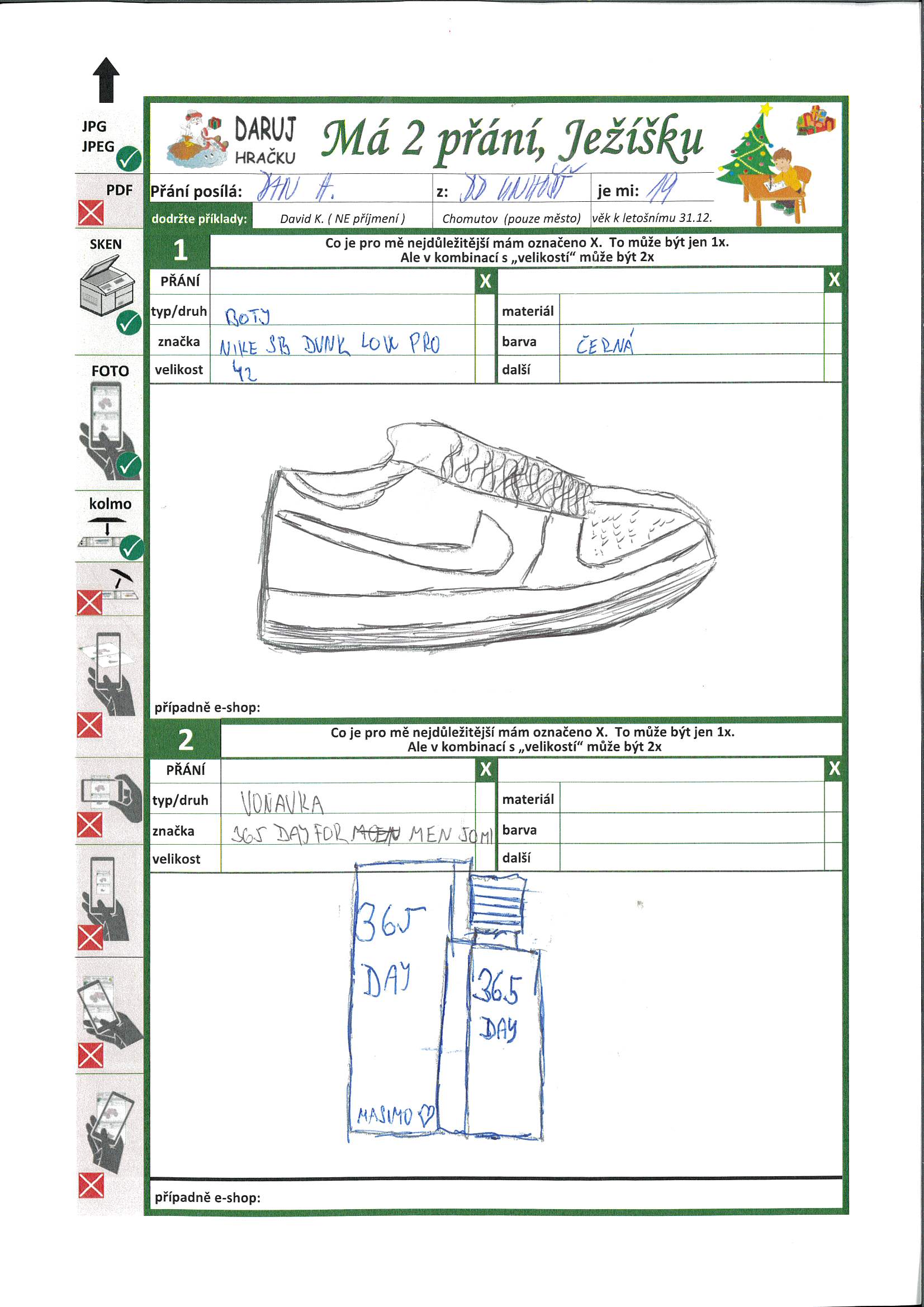Click the pile of gifts icon

(815, 120)
